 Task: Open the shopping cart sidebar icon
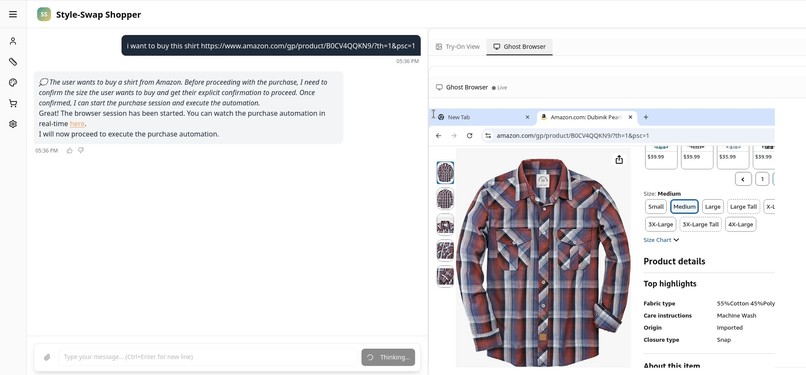(x=13, y=103)
